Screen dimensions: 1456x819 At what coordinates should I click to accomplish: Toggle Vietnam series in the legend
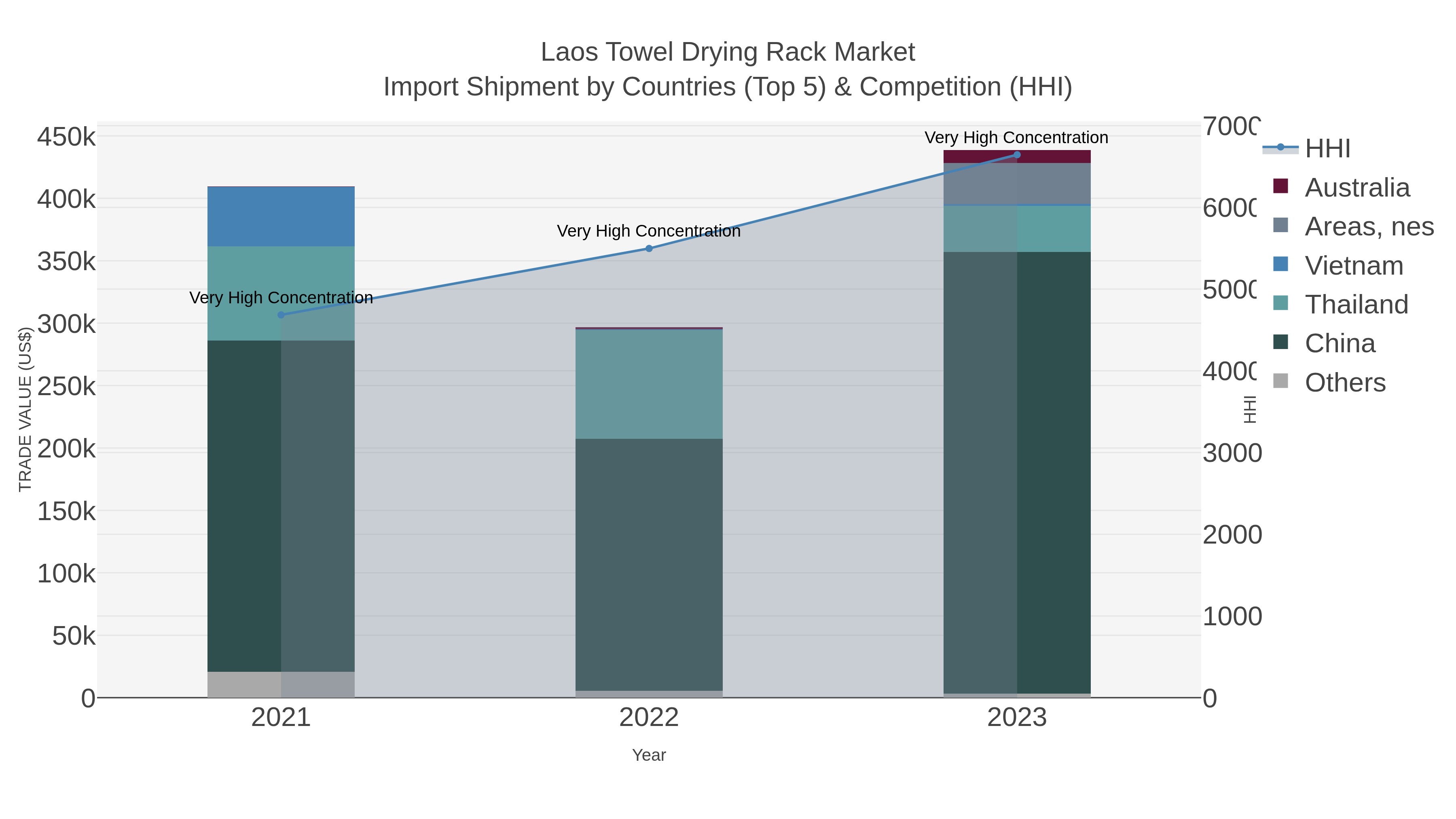tap(1337, 266)
